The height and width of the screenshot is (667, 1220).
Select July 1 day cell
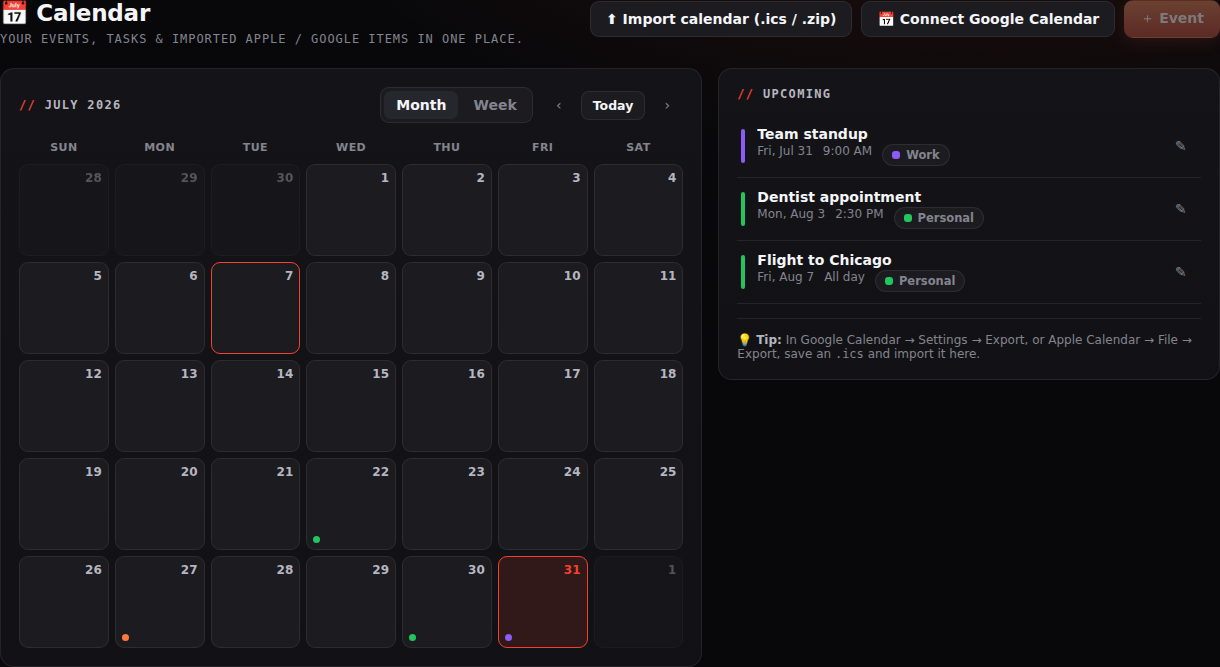coord(351,210)
